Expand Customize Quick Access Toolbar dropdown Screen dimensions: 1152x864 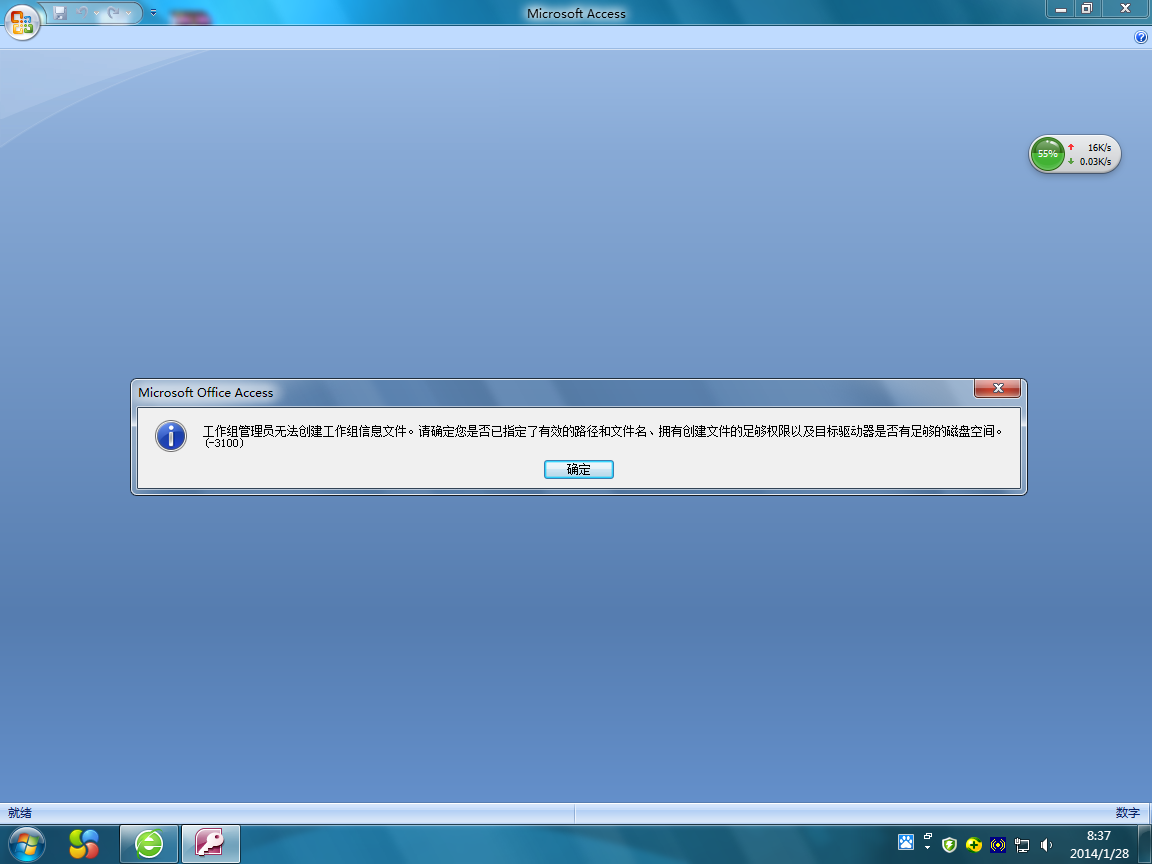(x=154, y=12)
